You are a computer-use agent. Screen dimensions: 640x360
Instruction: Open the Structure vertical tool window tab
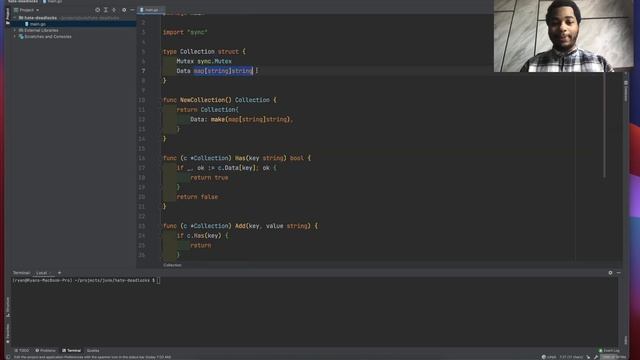pyautogui.click(x=7, y=307)
